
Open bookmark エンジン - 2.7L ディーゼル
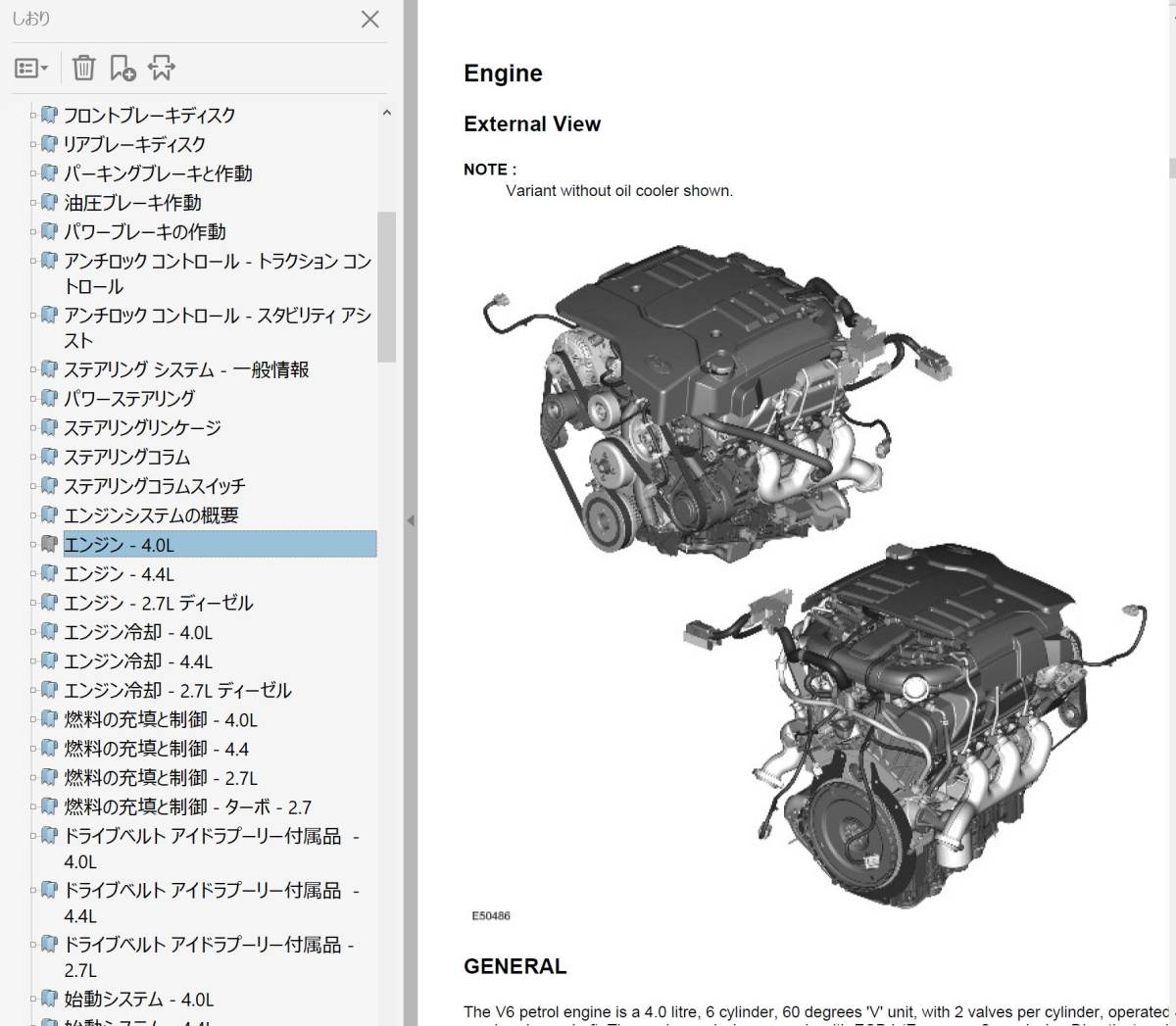coord(159,603)
